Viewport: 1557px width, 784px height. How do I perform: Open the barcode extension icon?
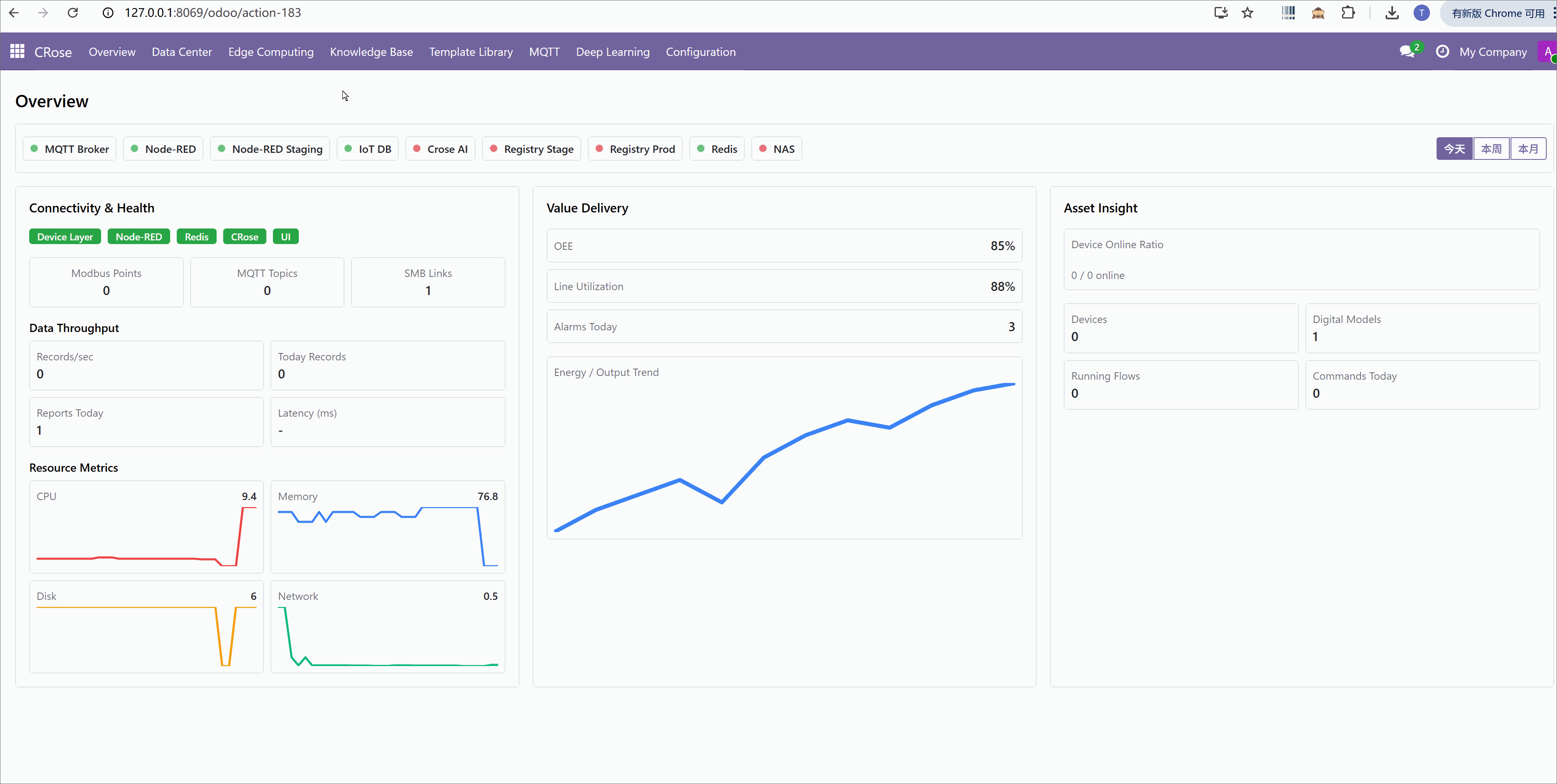(x=1288, y=13)
